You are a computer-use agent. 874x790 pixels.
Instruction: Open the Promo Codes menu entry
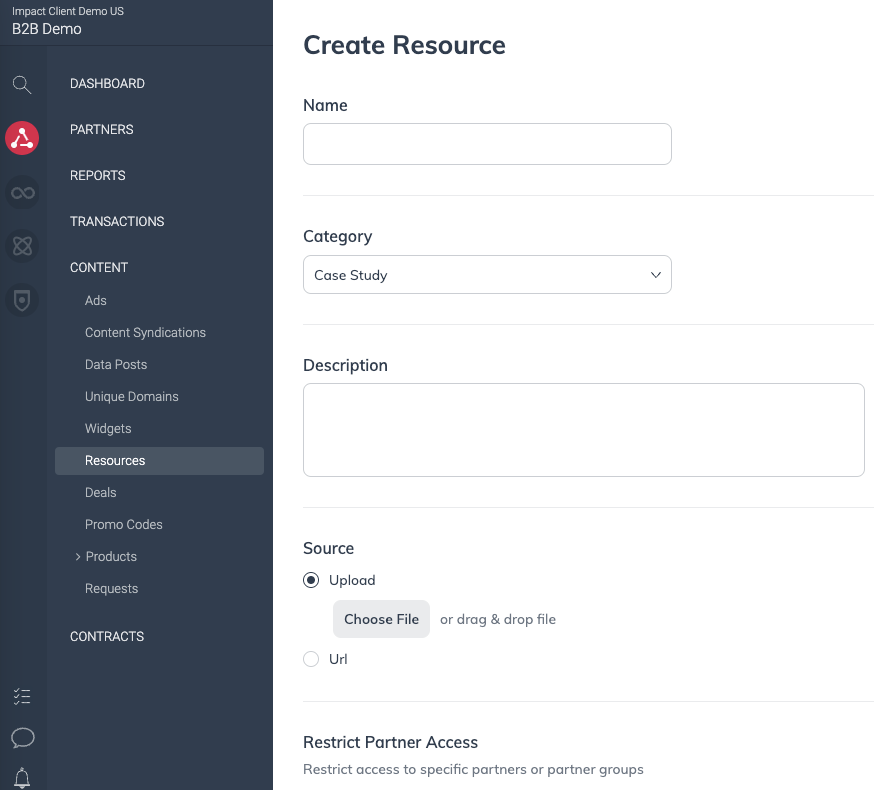(x=123, y=524)
